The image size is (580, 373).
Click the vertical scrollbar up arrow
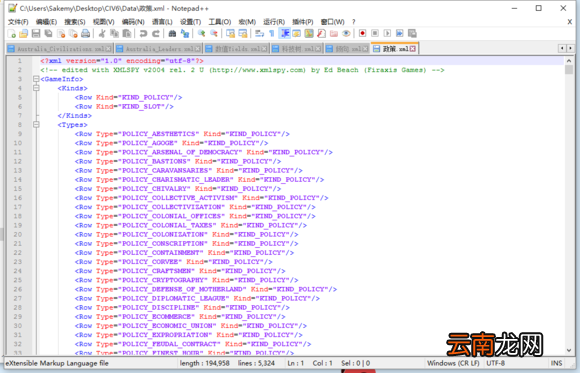569,60
